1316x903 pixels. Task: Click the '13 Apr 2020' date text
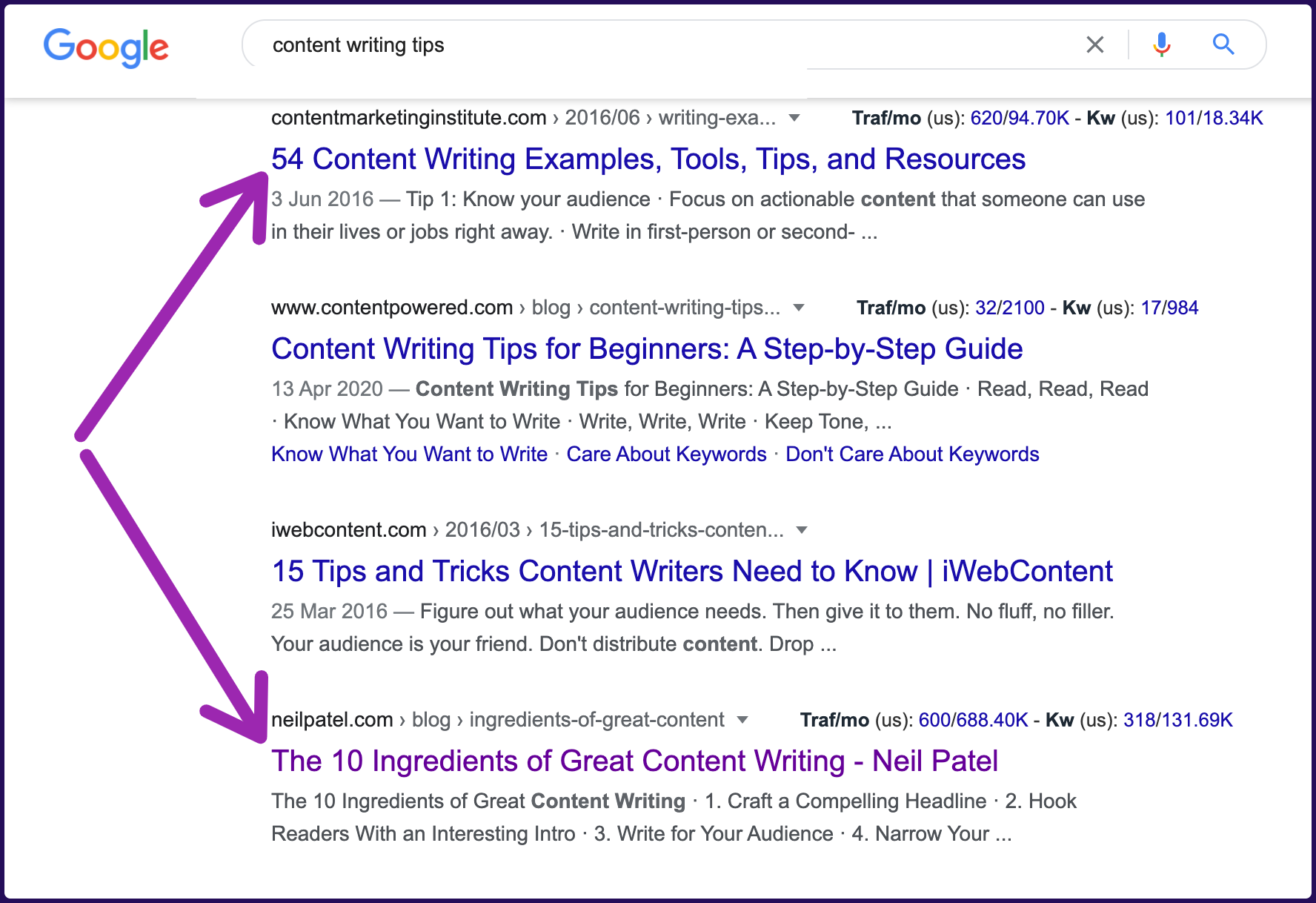click(327, 389)
